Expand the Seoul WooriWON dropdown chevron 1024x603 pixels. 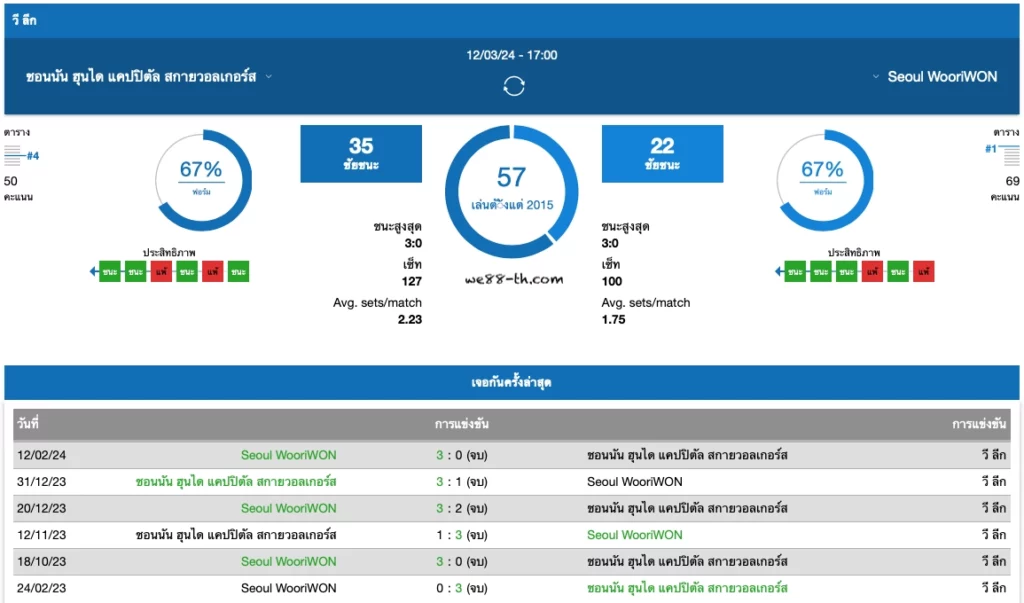pyautogui.click(x=876, y=76)
